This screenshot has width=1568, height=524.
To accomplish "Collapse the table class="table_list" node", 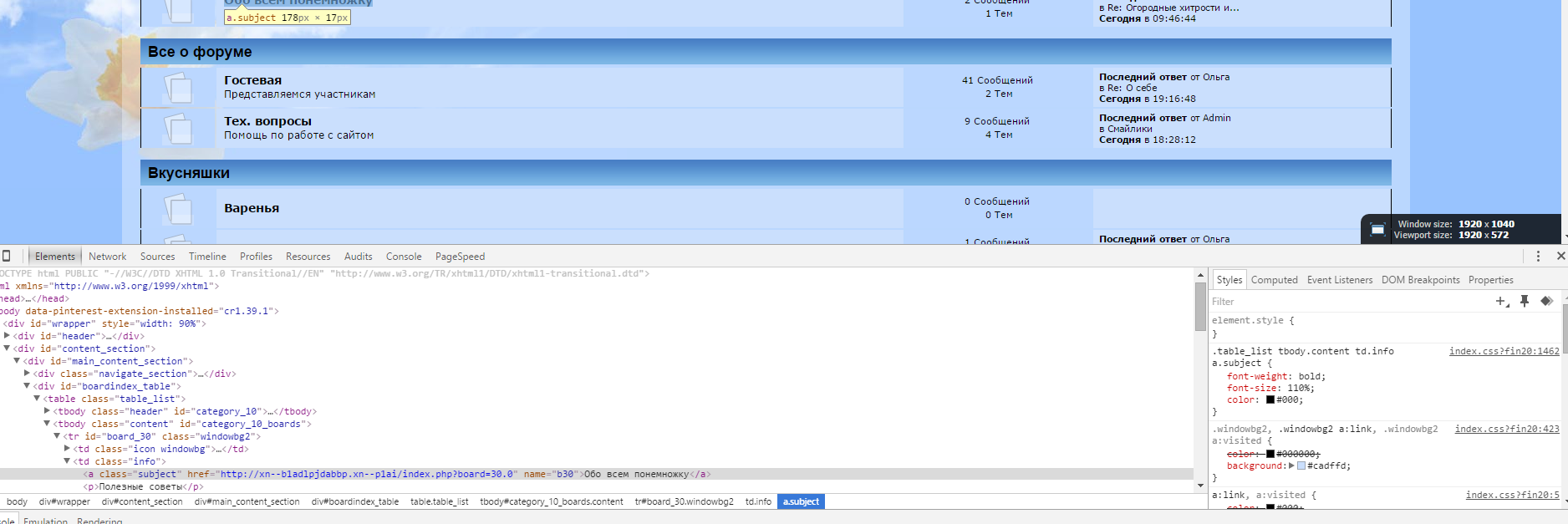I will [x=37, y=399].
